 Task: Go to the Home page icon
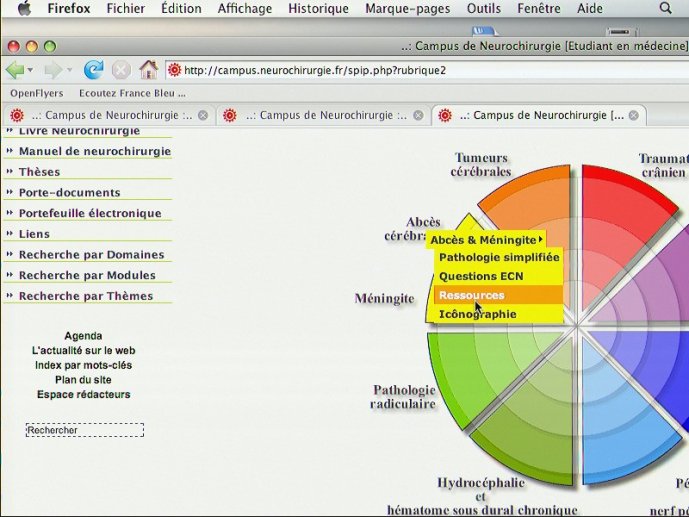click(x=149, y=69)
